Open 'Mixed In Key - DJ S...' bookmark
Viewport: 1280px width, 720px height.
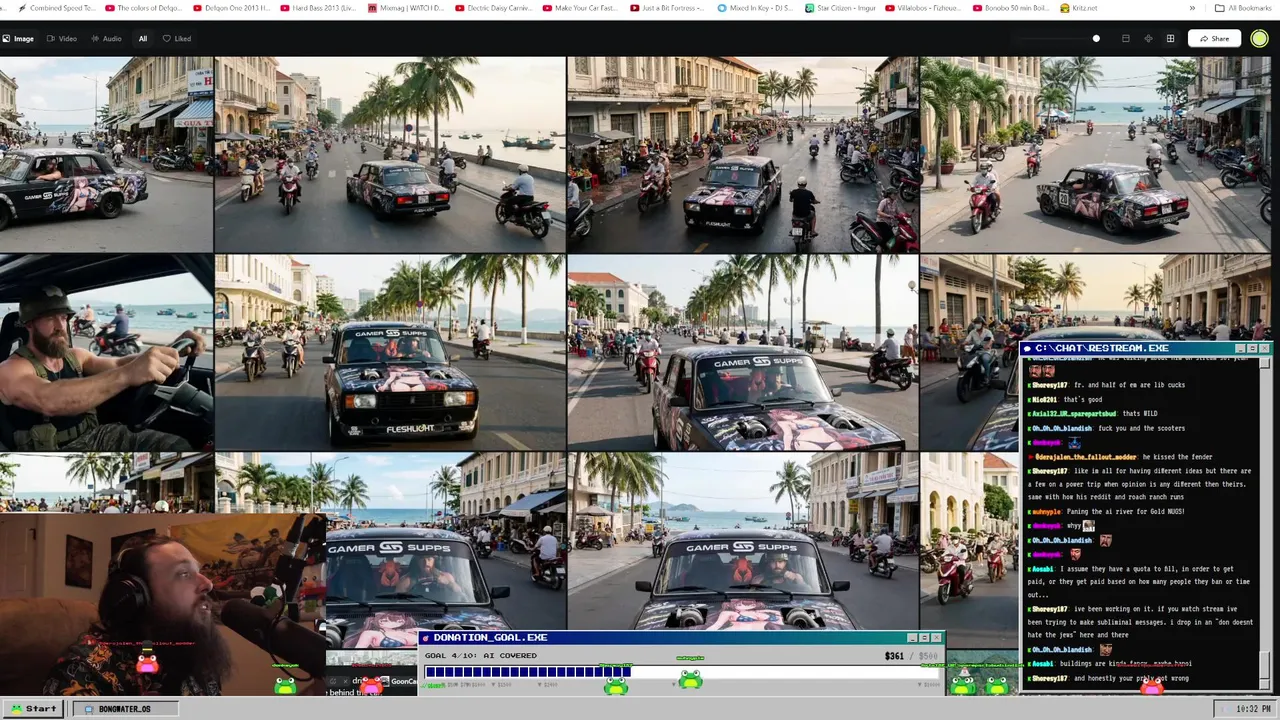(755, 8)
